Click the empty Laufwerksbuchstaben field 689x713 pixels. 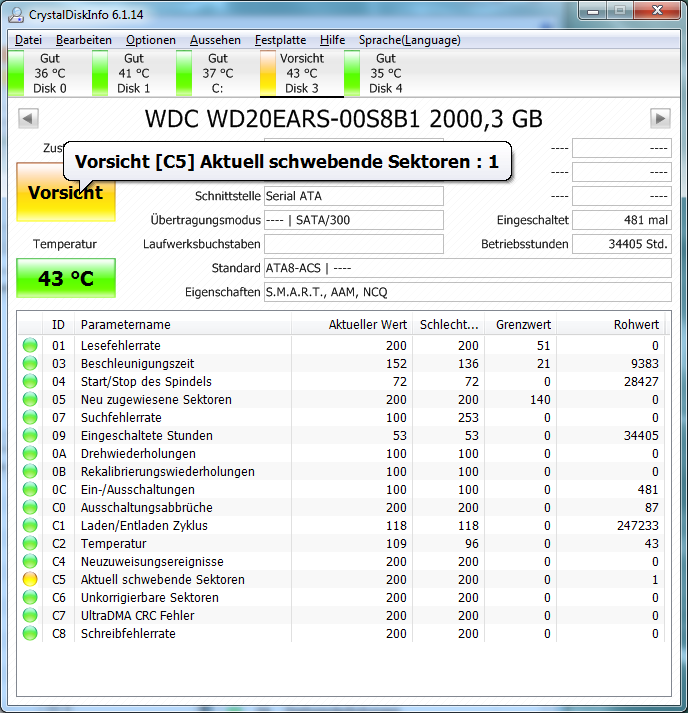pos(353,244)
